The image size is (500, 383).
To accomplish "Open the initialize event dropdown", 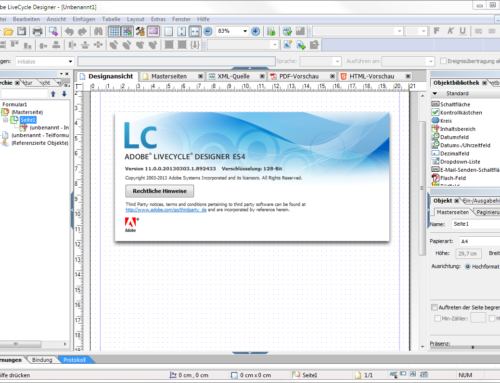I will (x=70, y=61).
